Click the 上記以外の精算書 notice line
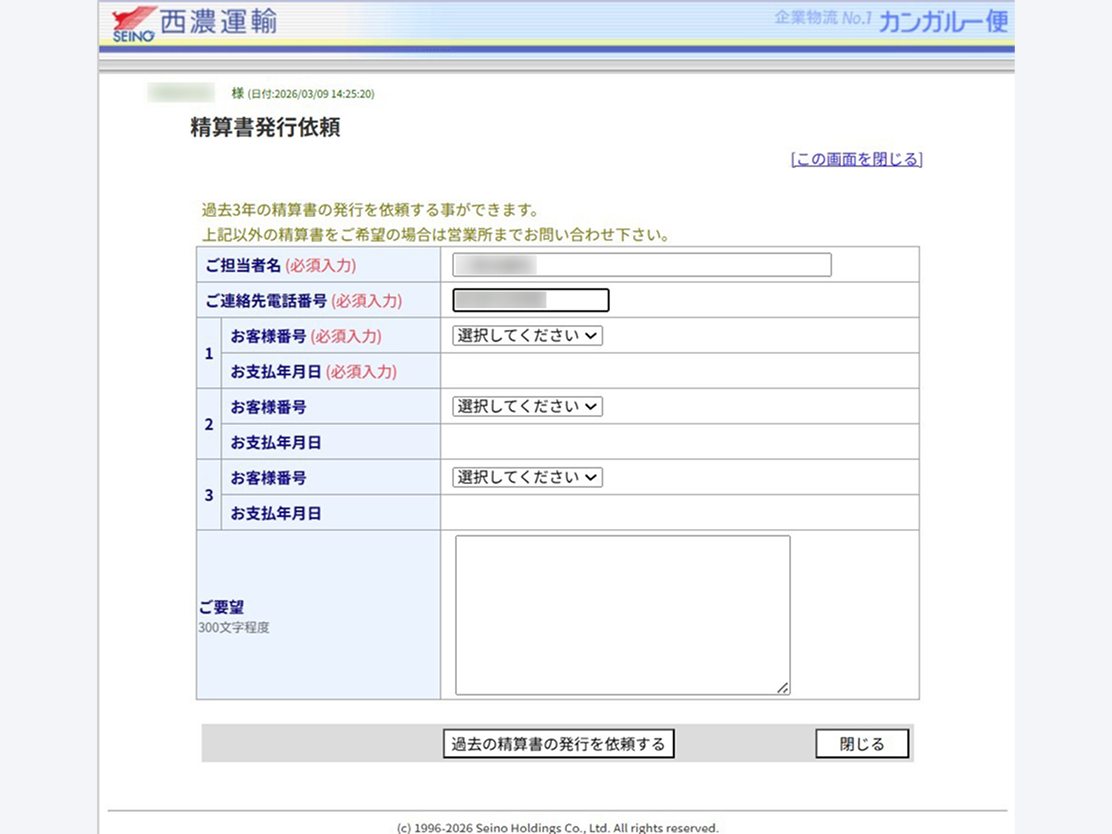Image resolution: width=1112 pixels, height=834 pixels. pos(436,235)
